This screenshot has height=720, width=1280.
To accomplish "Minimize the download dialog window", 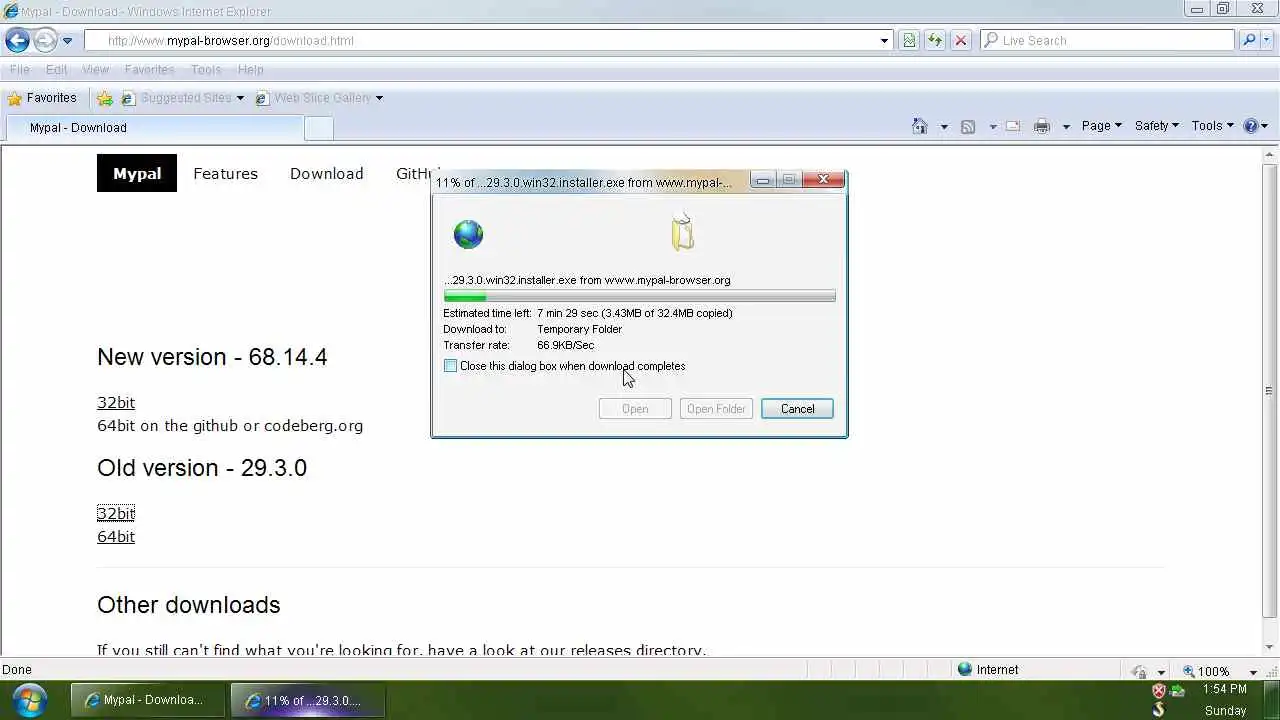I will 763,180.
